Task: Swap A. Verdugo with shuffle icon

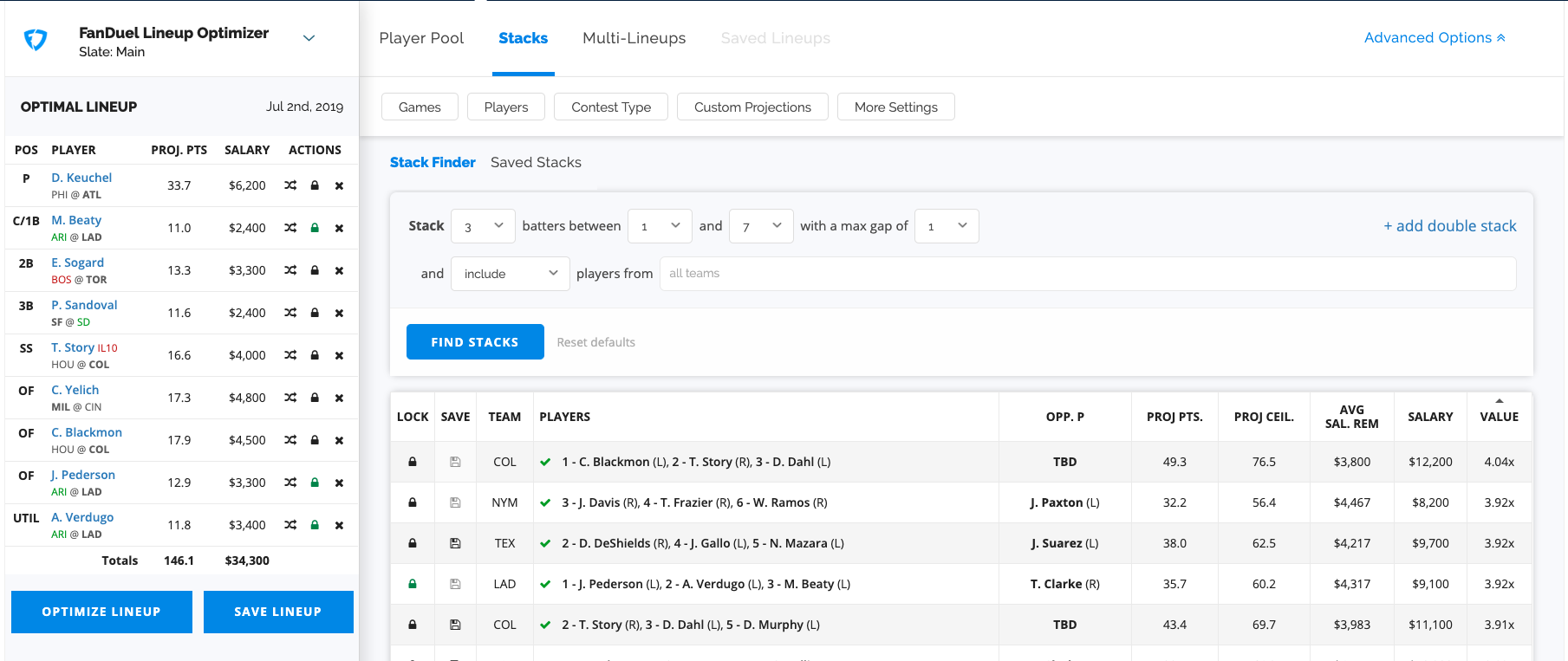Action: pyautogui.click(x=290, y=525)
